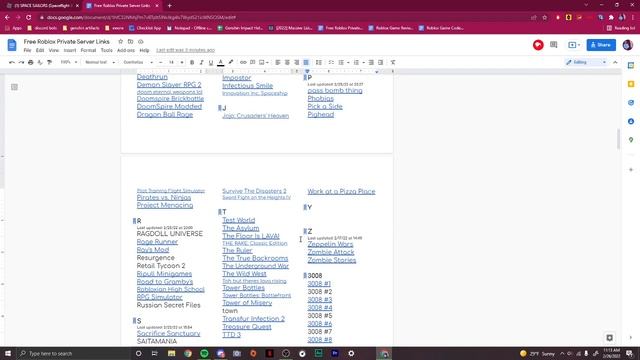Open the Normal text style dropdown

pyautogui.click(x=100, y=62)
